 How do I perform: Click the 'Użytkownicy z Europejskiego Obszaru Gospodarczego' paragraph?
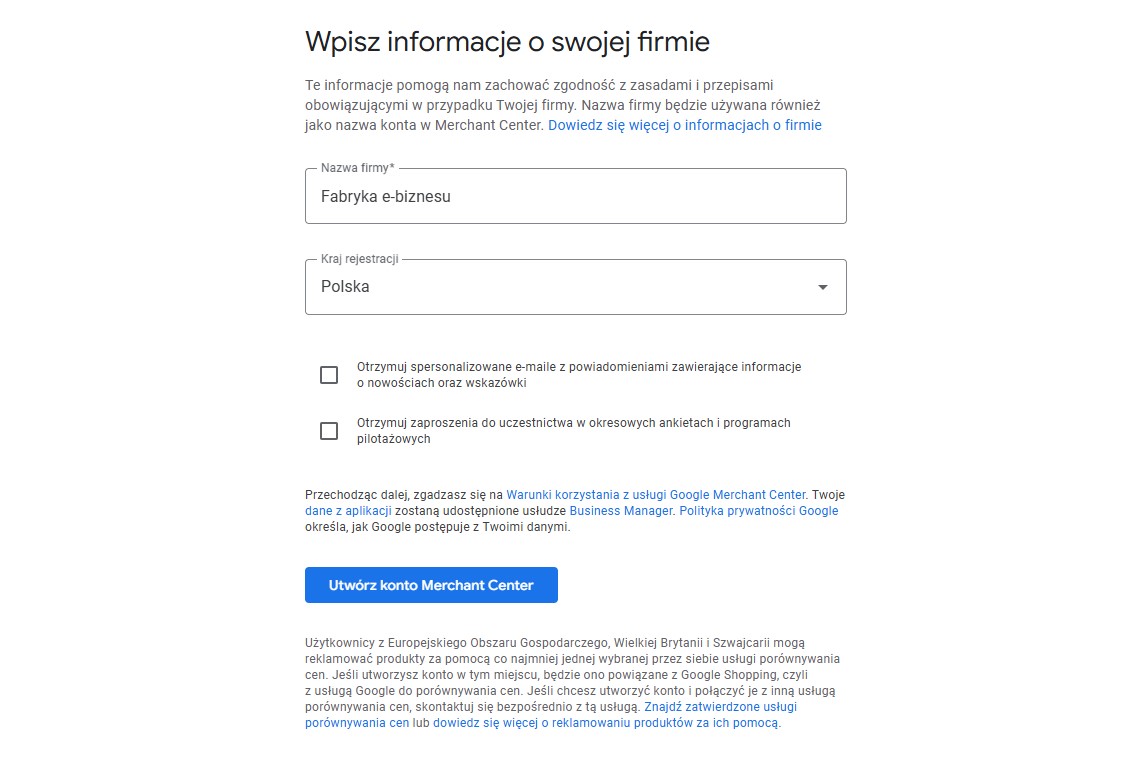tap(570, 675)
